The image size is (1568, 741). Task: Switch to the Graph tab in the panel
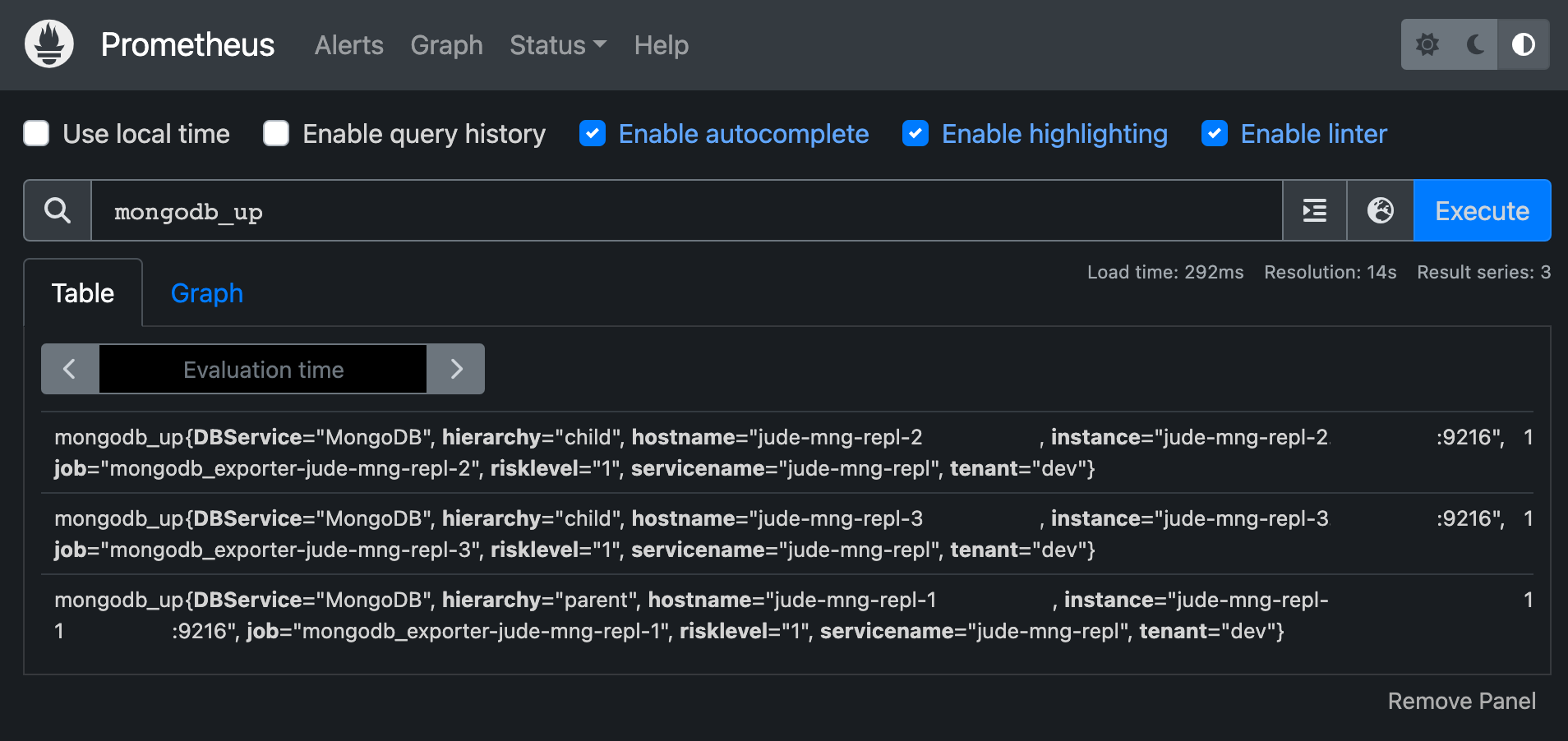click(x=207, y=293)
